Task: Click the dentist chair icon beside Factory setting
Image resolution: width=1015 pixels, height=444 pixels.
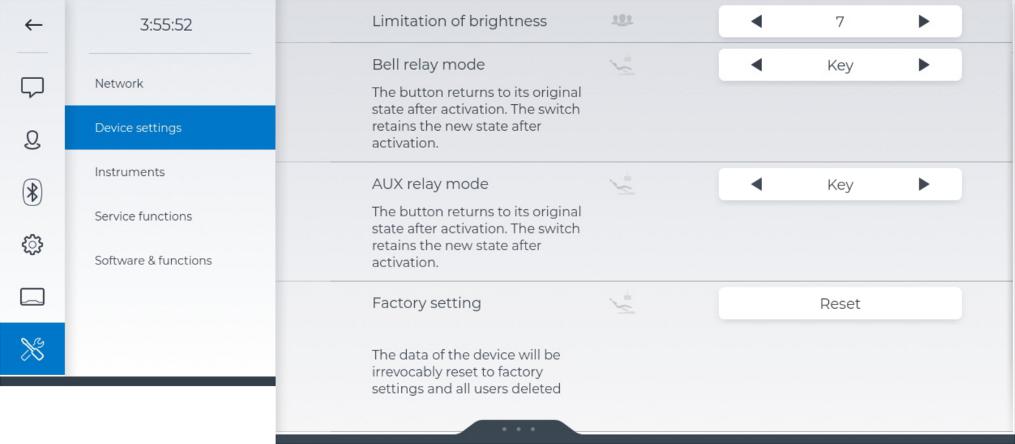Action: (x=622, y=303)
